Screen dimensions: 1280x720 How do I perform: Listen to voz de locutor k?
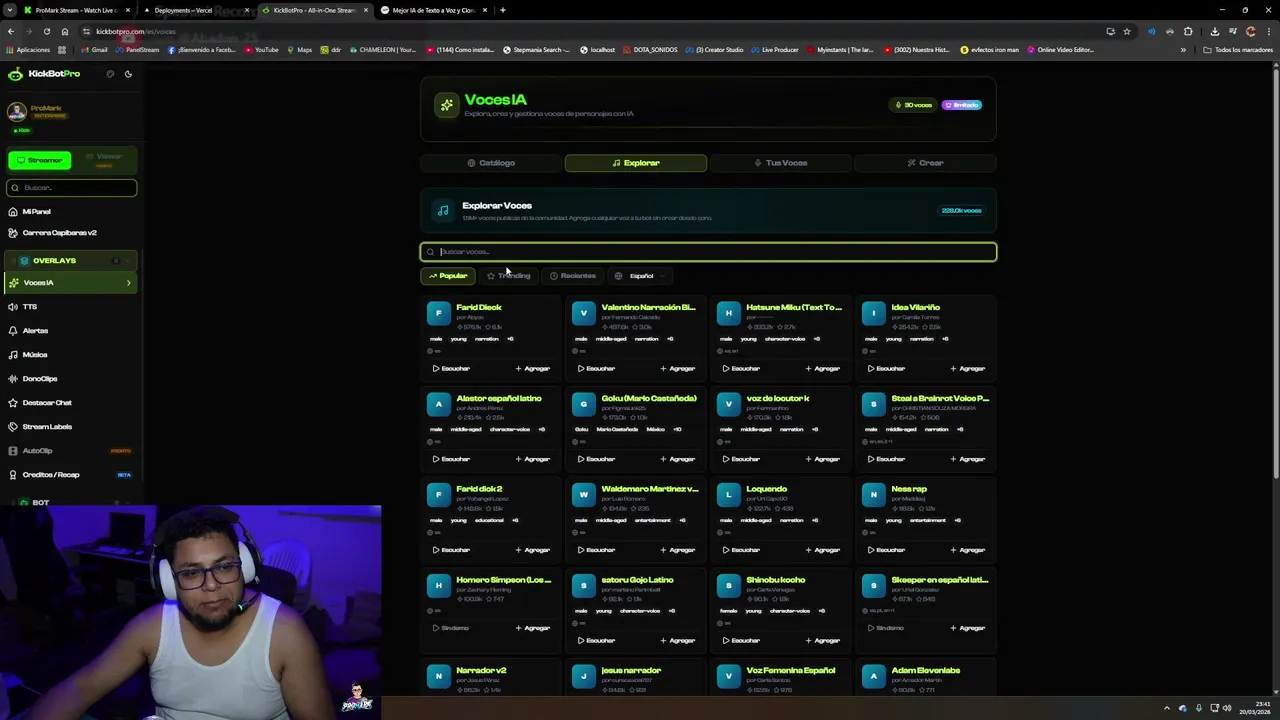pos(741,460)
